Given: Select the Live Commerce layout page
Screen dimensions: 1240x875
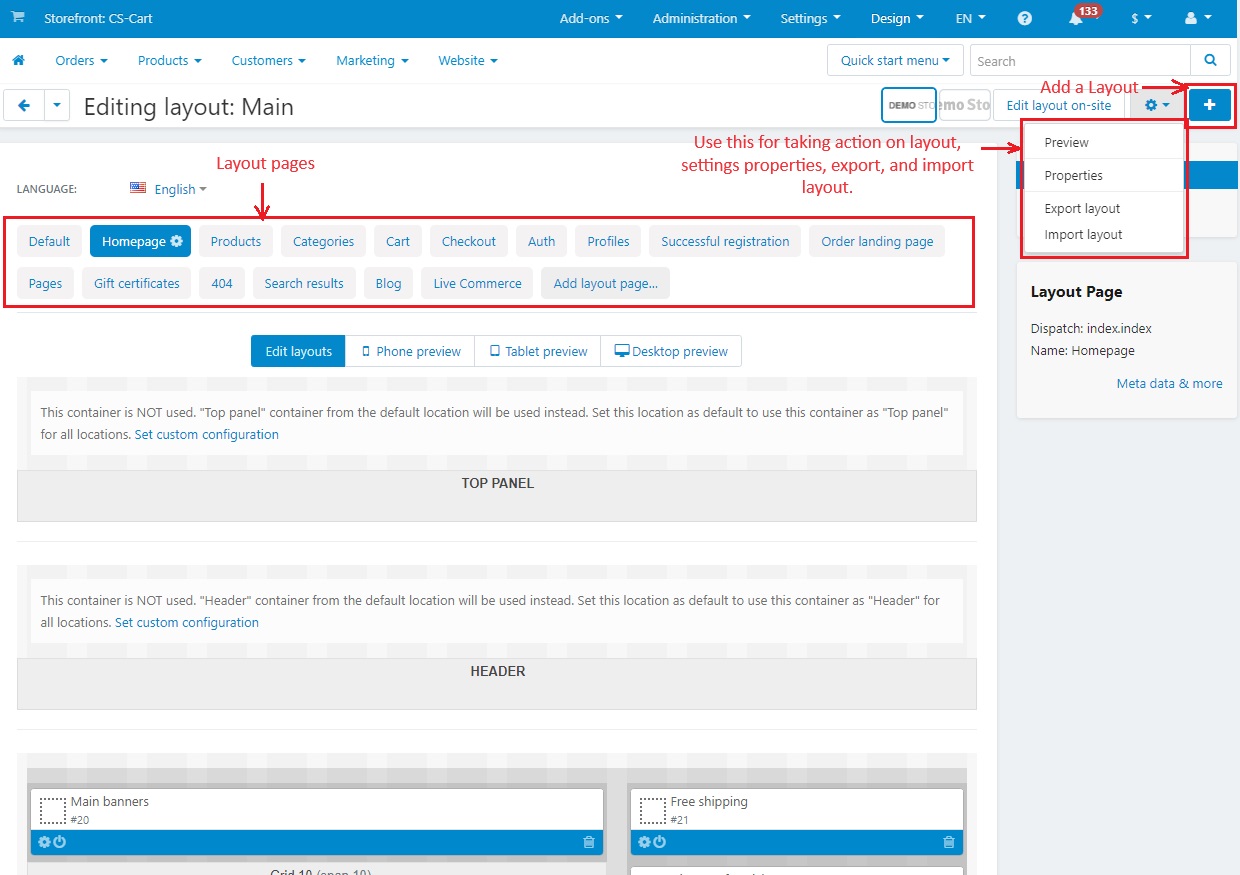Looking at the screenshot, I should point(477,283).
